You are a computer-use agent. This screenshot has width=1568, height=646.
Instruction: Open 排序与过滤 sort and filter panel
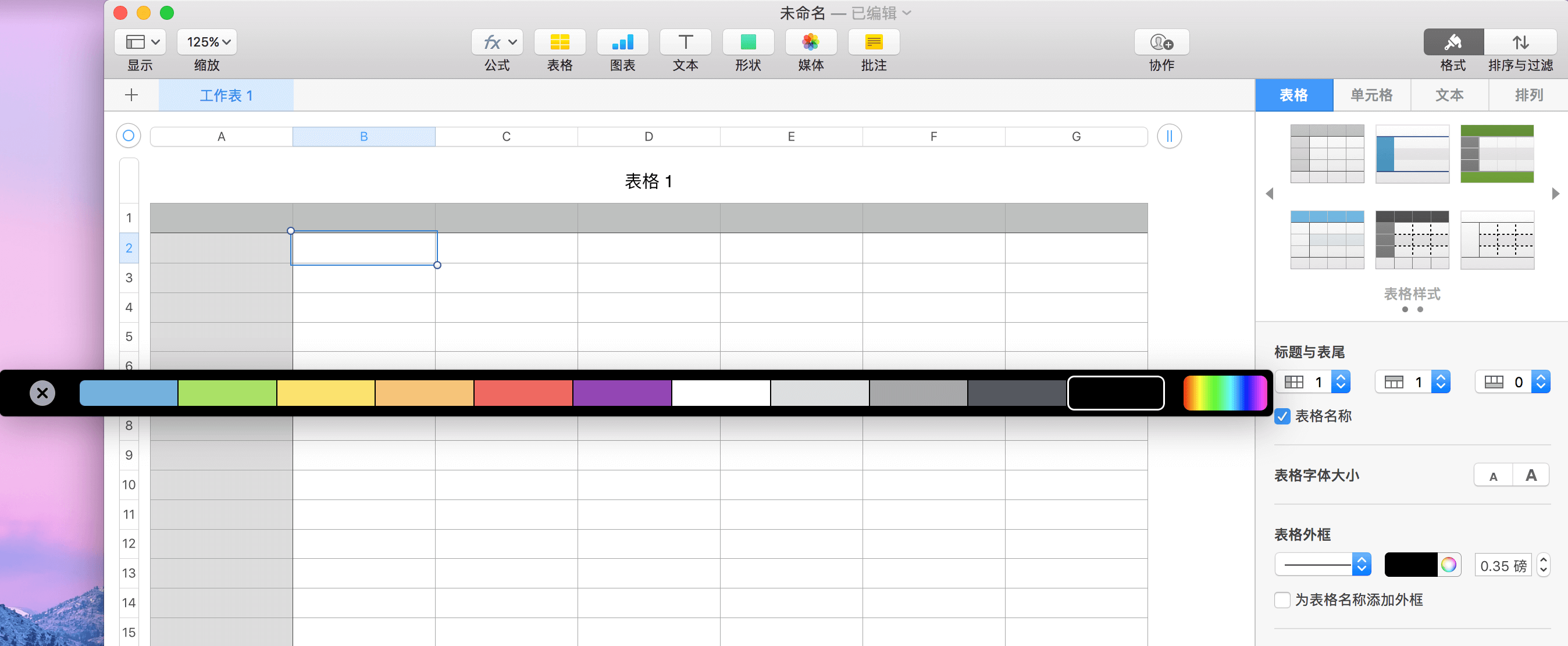[1520, 42]
